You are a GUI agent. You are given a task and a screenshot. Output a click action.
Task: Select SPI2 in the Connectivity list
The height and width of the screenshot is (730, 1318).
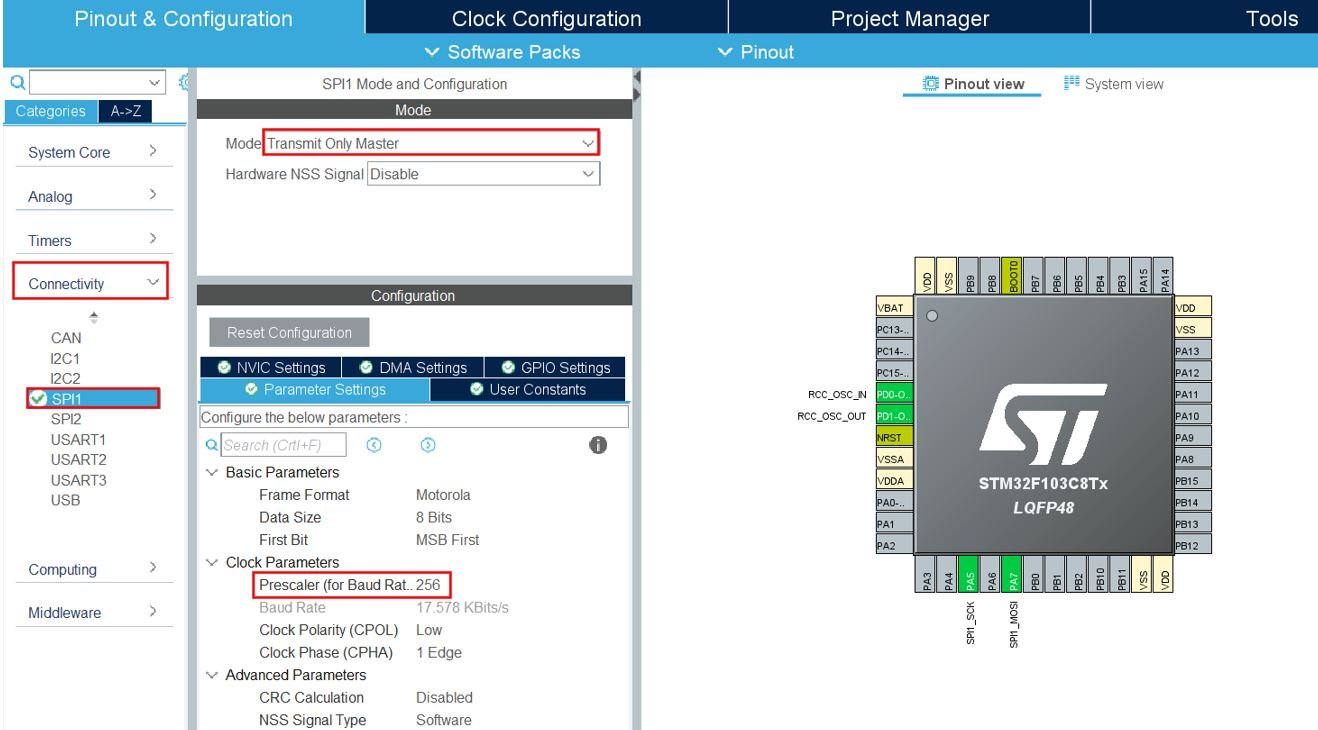66,419
